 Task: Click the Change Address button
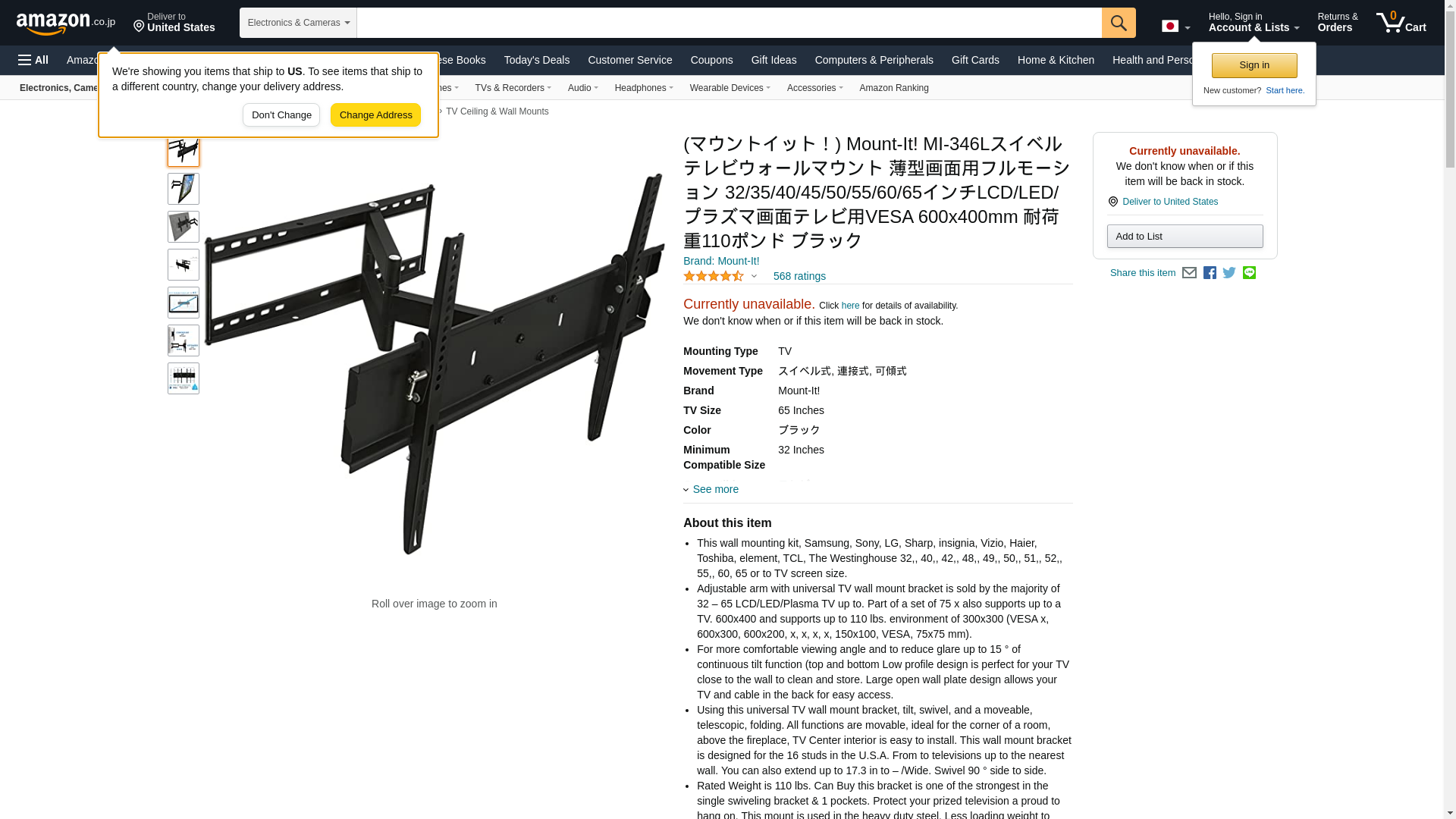375,115
